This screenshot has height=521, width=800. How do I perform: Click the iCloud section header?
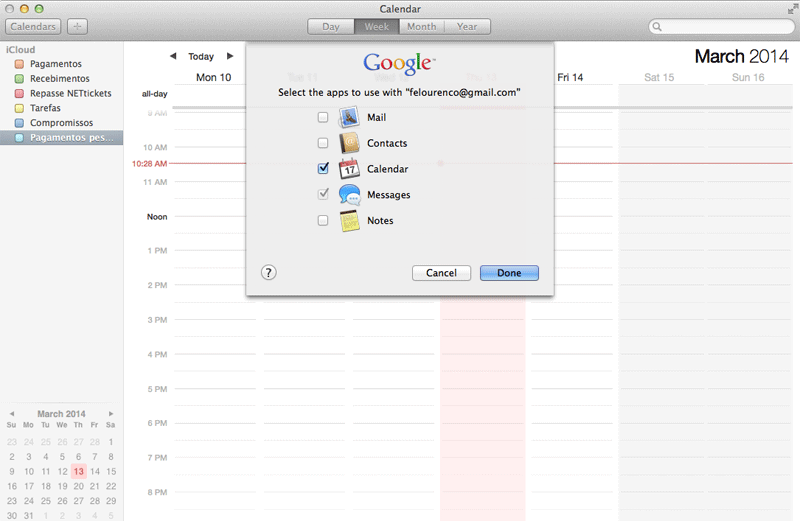click(x=20, y=49)
